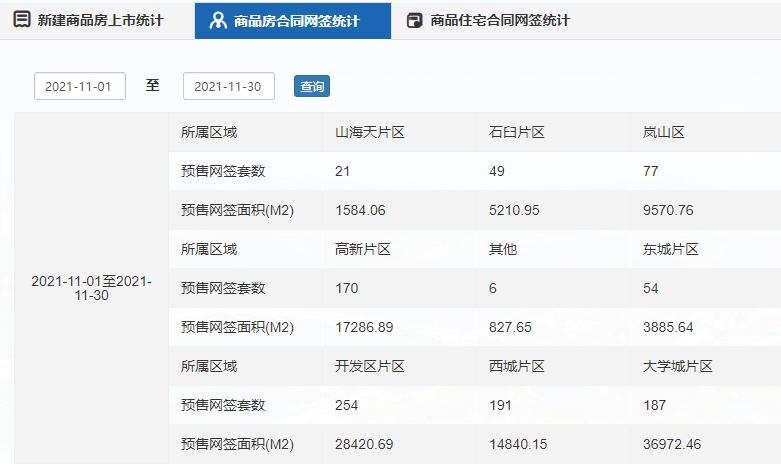Screen dimensions: 781x464
Task: Click the 查询 search button
Action: pyautogui.click(x=312, y=86)
